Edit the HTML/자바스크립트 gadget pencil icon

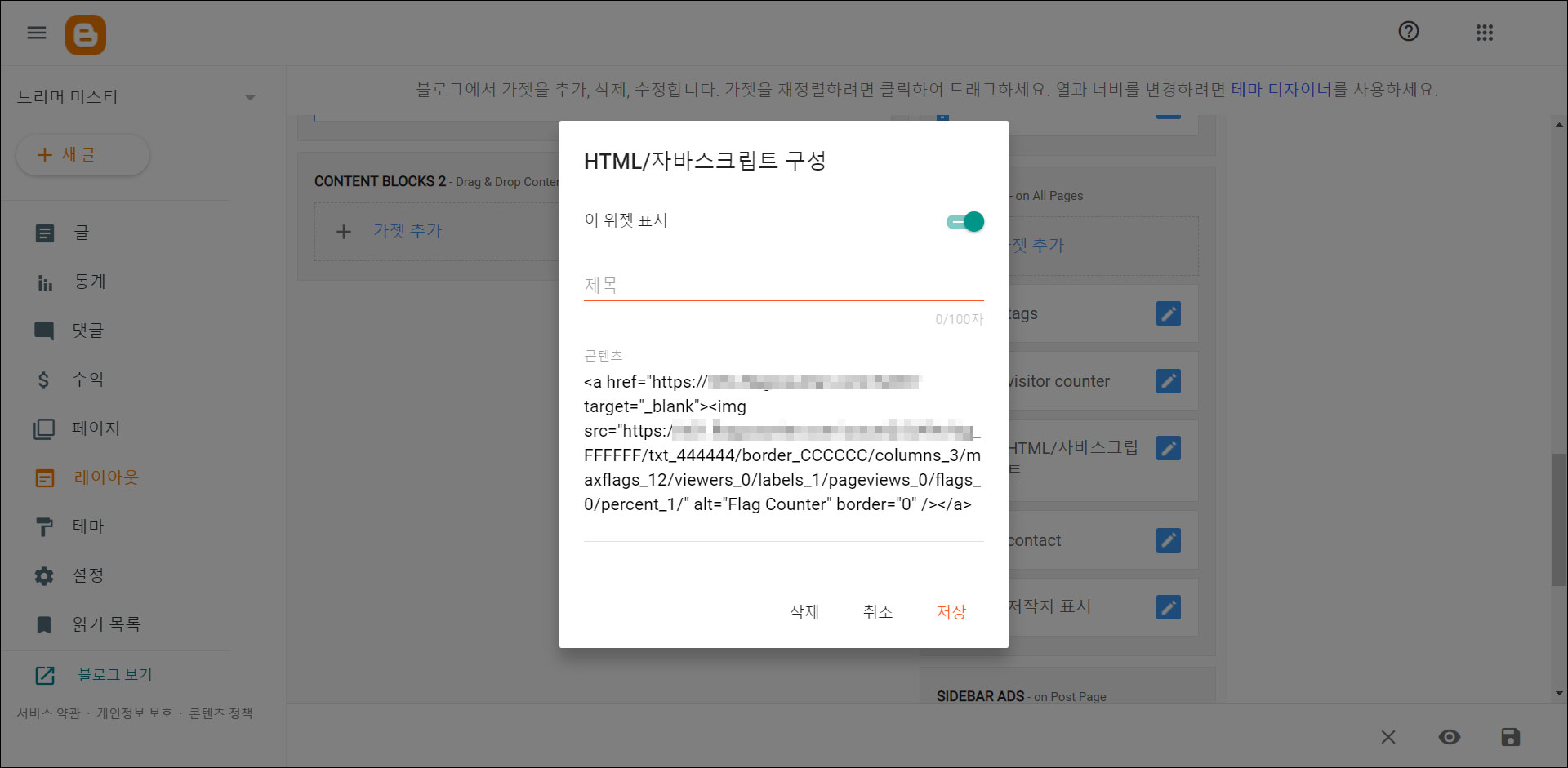pyautogui.click(x=1169, y=448)
